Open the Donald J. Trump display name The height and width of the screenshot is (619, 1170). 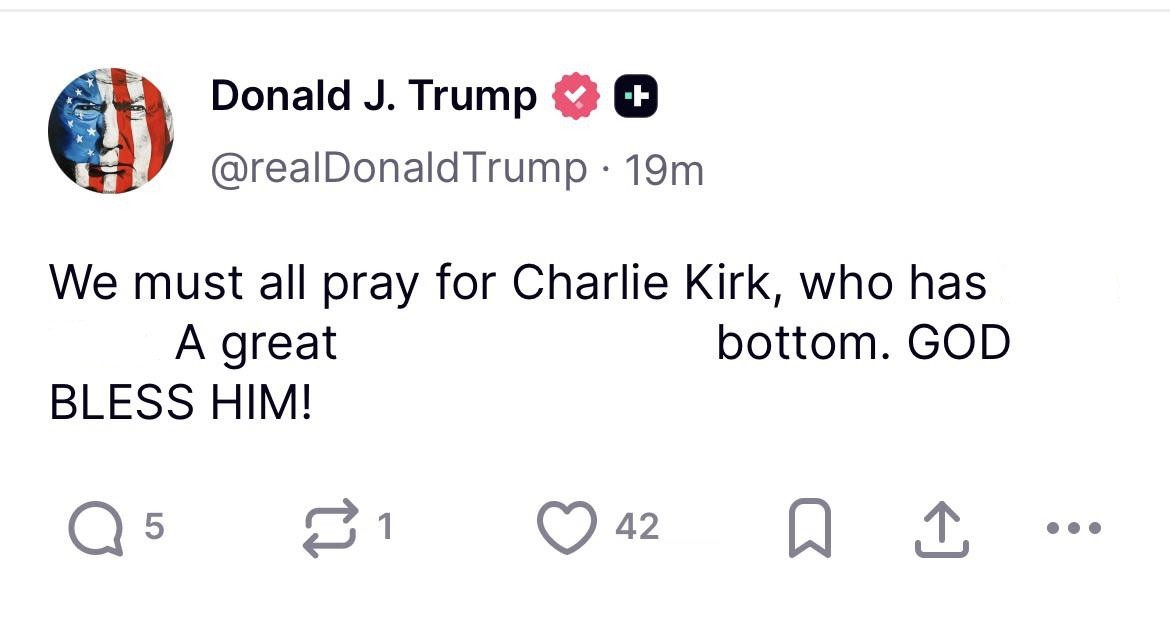pos(373,96)
